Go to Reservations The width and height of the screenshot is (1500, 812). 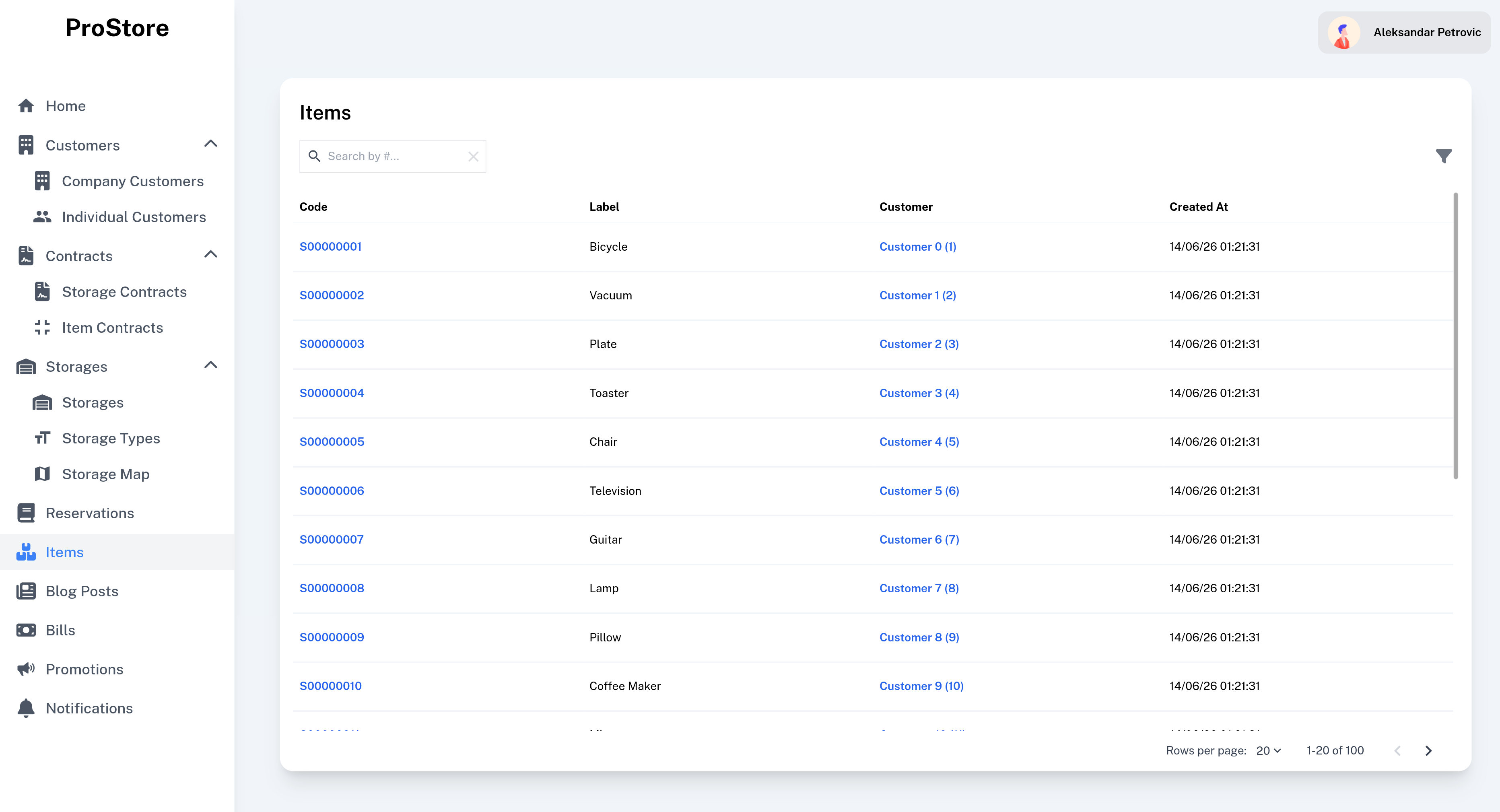pyautogui.click(x=117, y=513)
